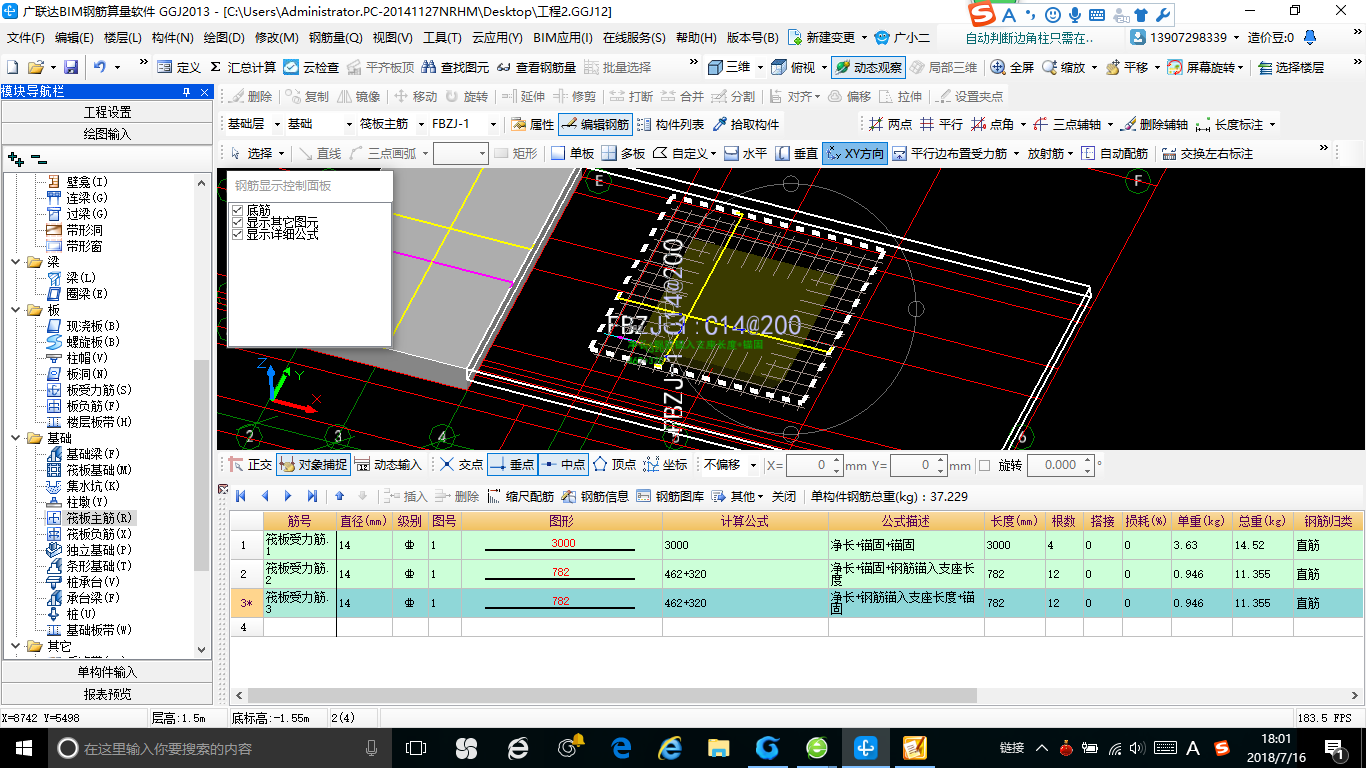Click 两点 two-point axis tool

(890, 125)
